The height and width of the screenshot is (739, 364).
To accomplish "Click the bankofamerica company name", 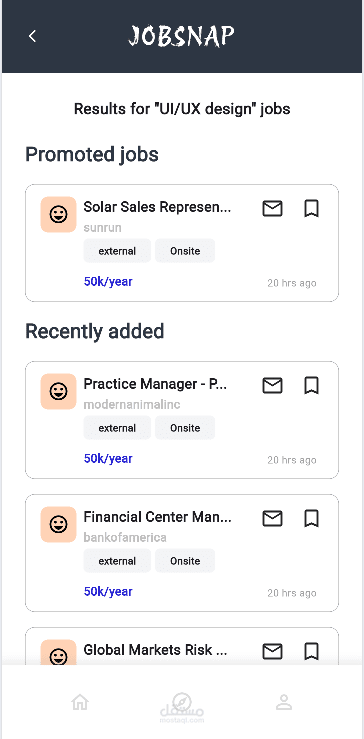I will [125, 538].
